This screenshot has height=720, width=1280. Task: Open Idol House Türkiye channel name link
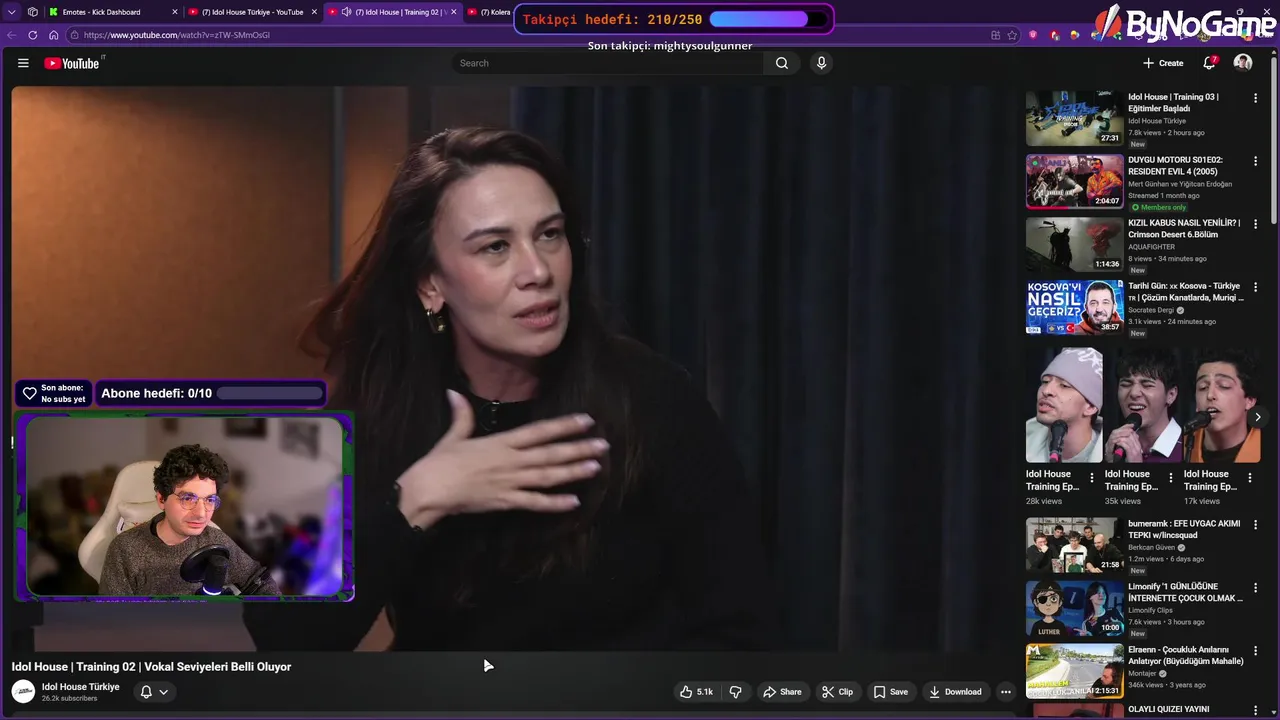click(x=80, y=687)
